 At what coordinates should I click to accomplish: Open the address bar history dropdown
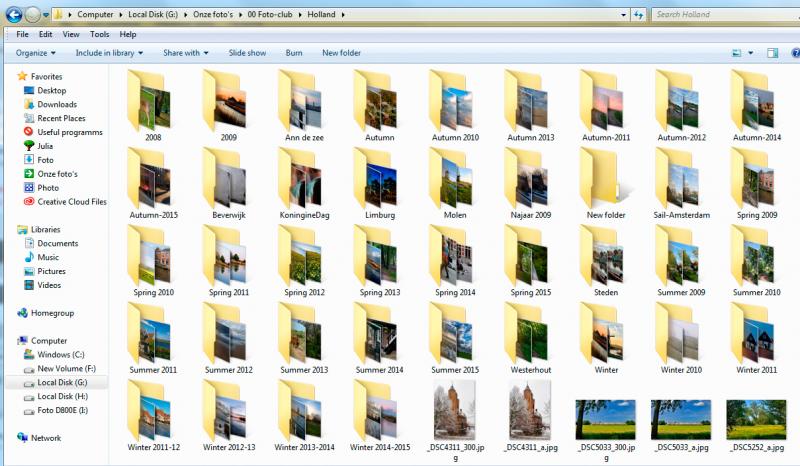point(623,15)
